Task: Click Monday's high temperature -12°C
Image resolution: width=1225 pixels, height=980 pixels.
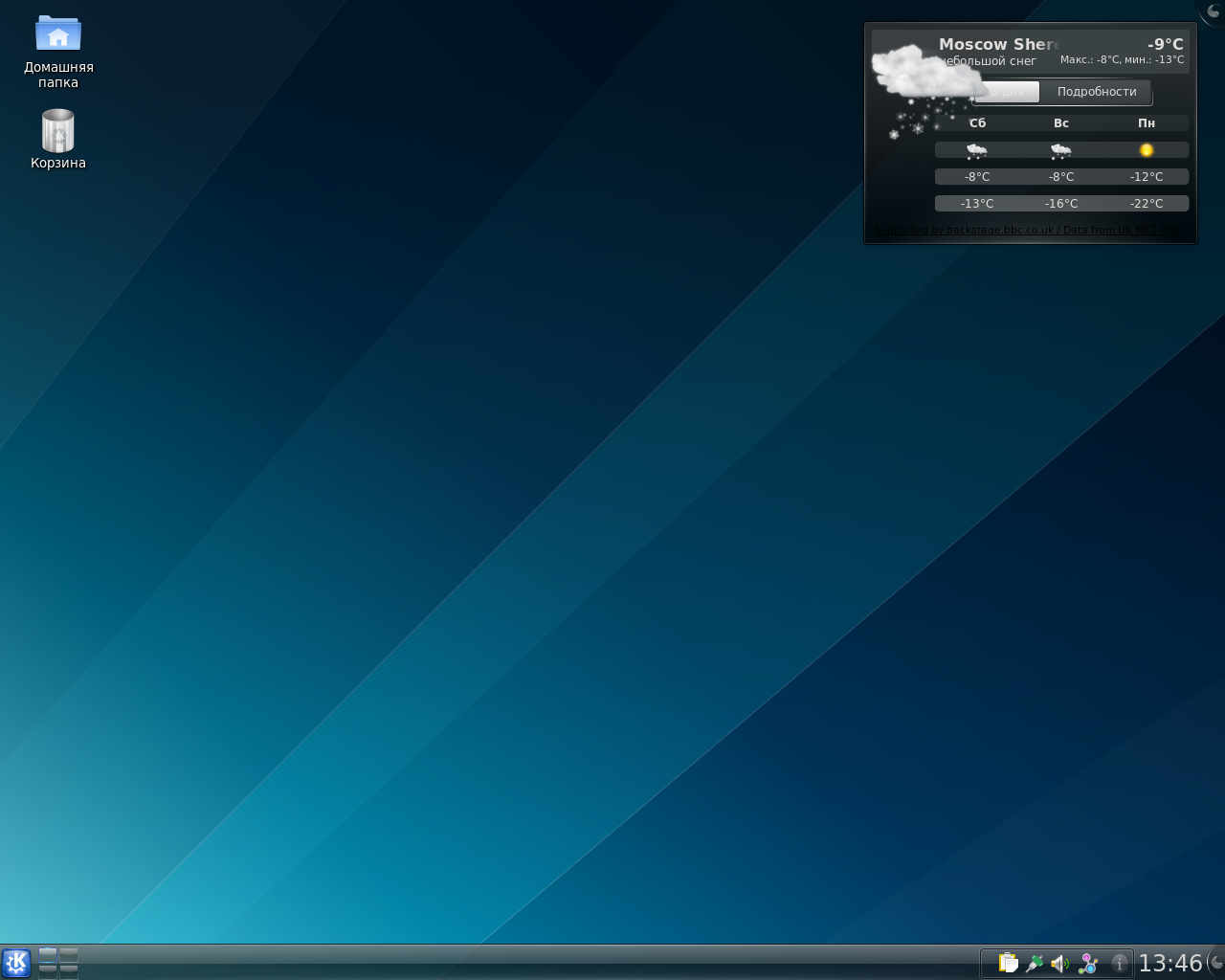Action: (x=1147, y=177)
